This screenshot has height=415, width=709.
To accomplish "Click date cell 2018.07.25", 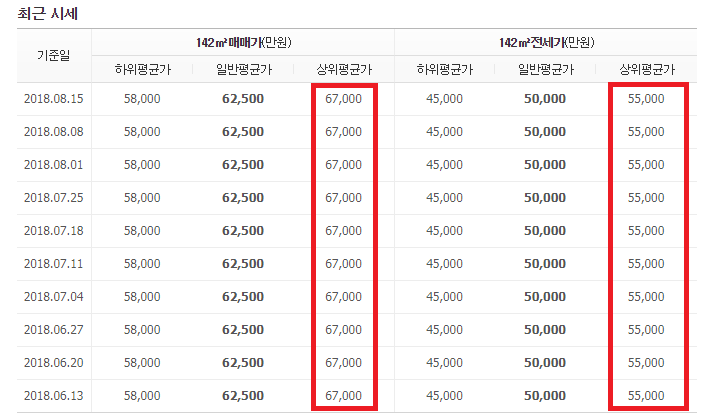I will pyautogui.click(x=54, y=198).
